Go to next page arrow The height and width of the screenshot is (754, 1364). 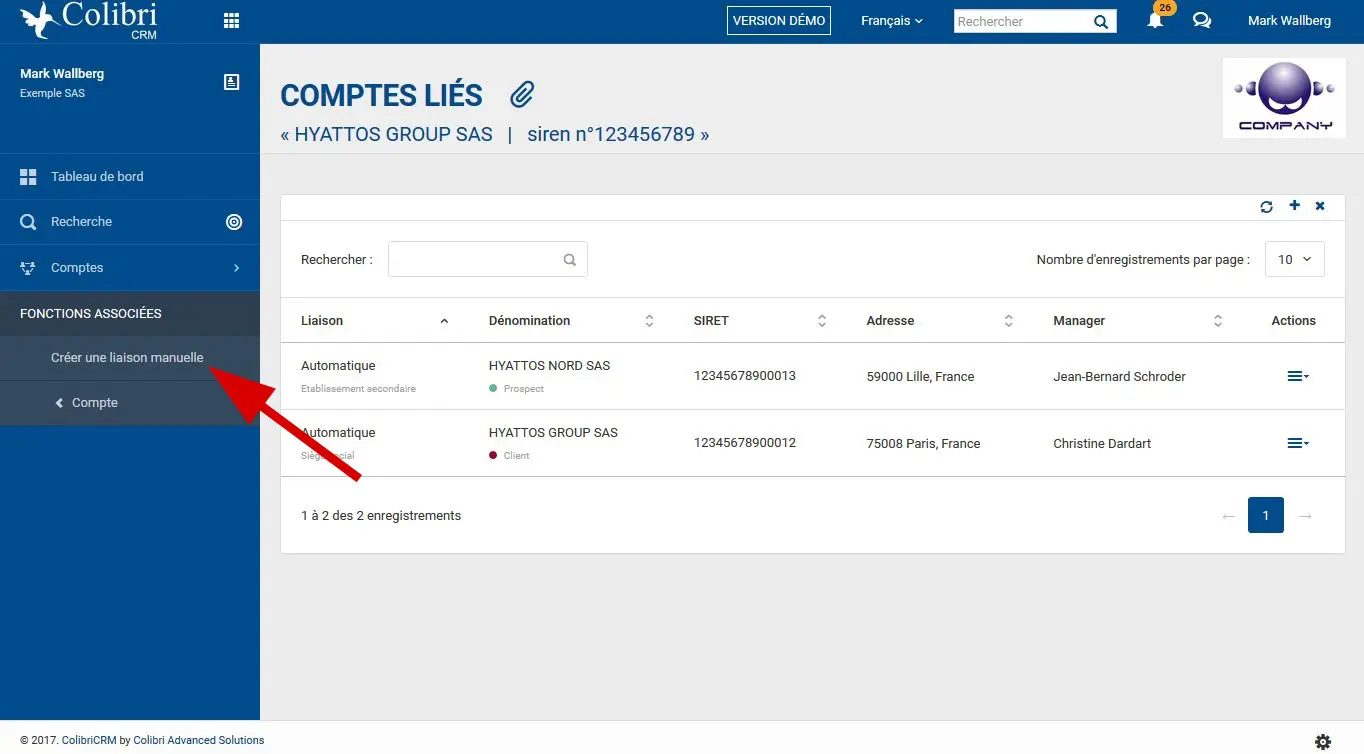tap(1304, 516)
